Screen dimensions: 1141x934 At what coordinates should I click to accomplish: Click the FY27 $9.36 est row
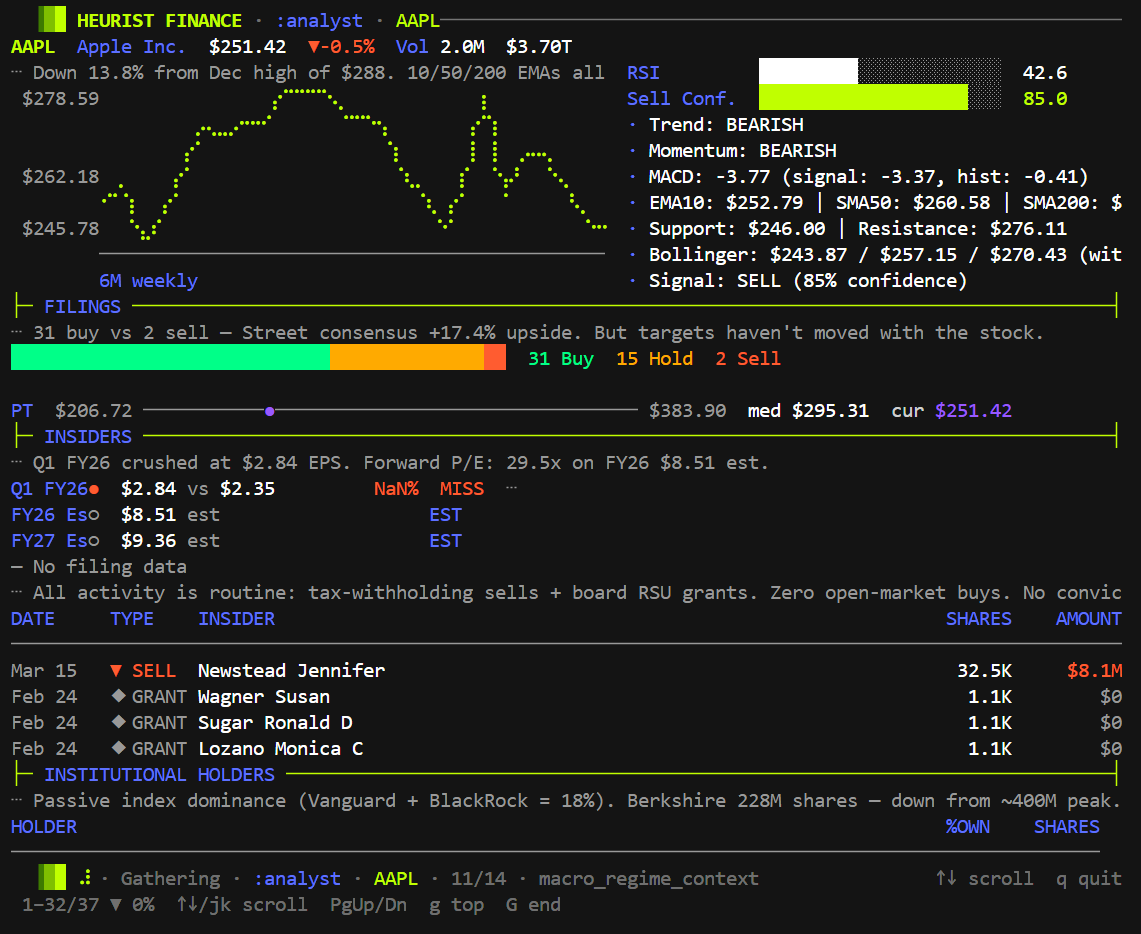(x=236, y=540)
